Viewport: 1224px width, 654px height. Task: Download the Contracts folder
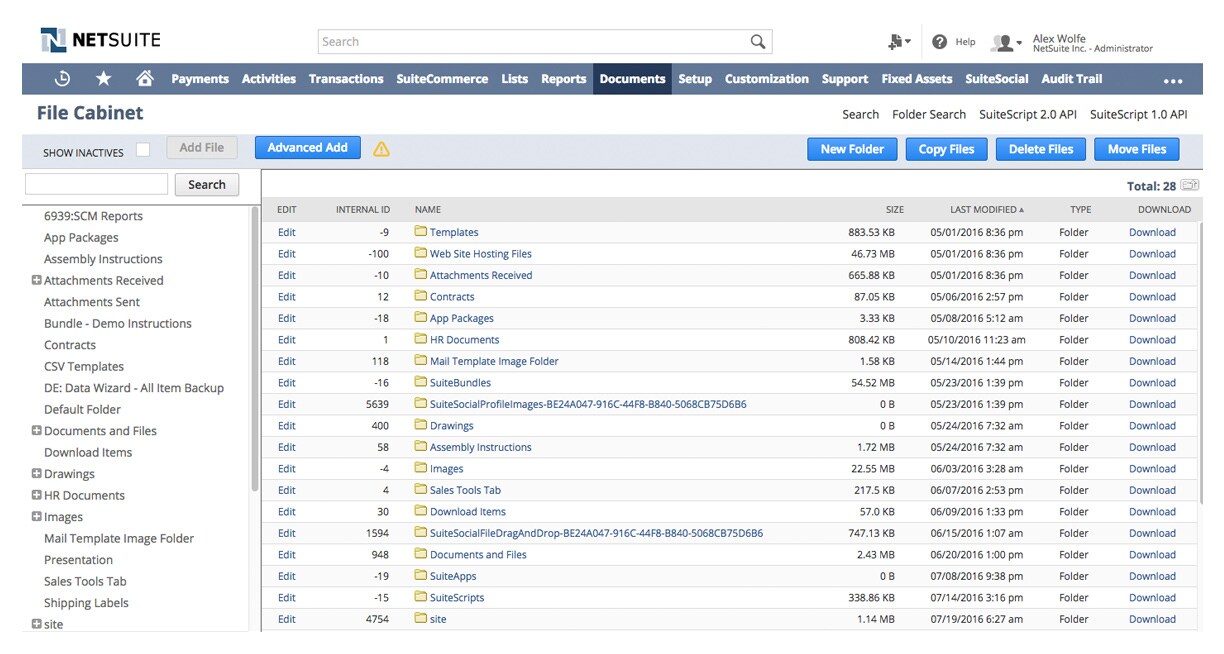click(x=1152, y=297)
